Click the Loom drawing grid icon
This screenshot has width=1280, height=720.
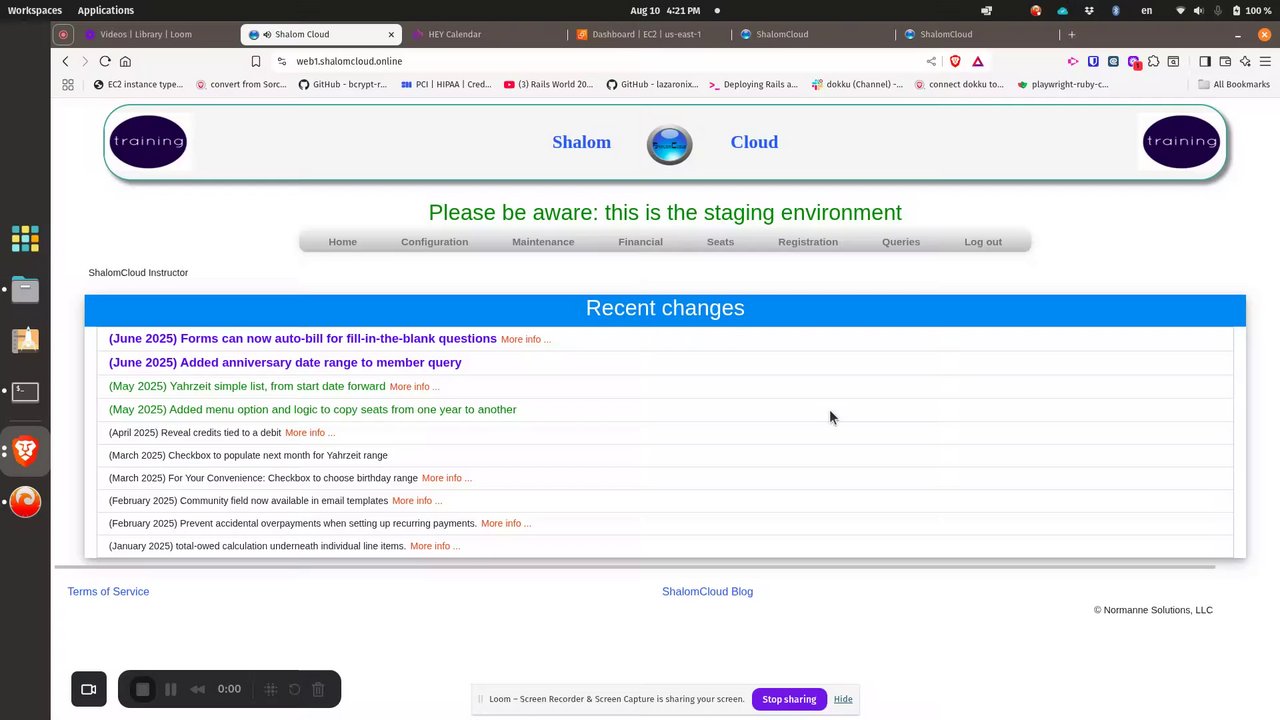270,689
